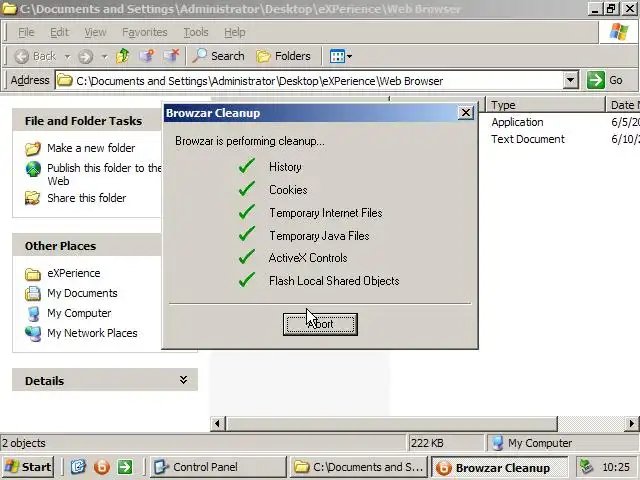Click the History green checkmark
The image size is (640, 480).
pyautogui.click(x=247, y=166)
